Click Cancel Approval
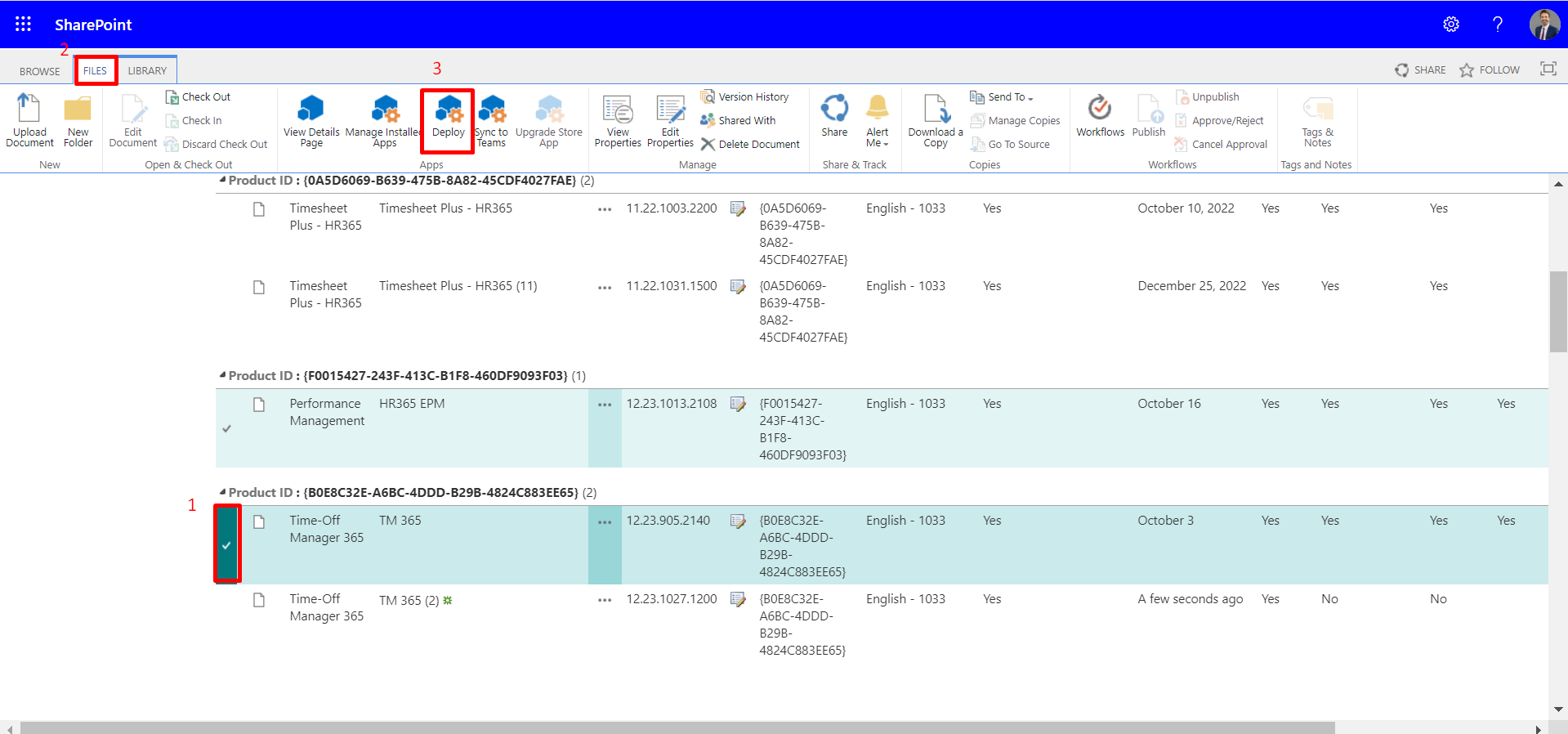 [x=1222, y=144]
